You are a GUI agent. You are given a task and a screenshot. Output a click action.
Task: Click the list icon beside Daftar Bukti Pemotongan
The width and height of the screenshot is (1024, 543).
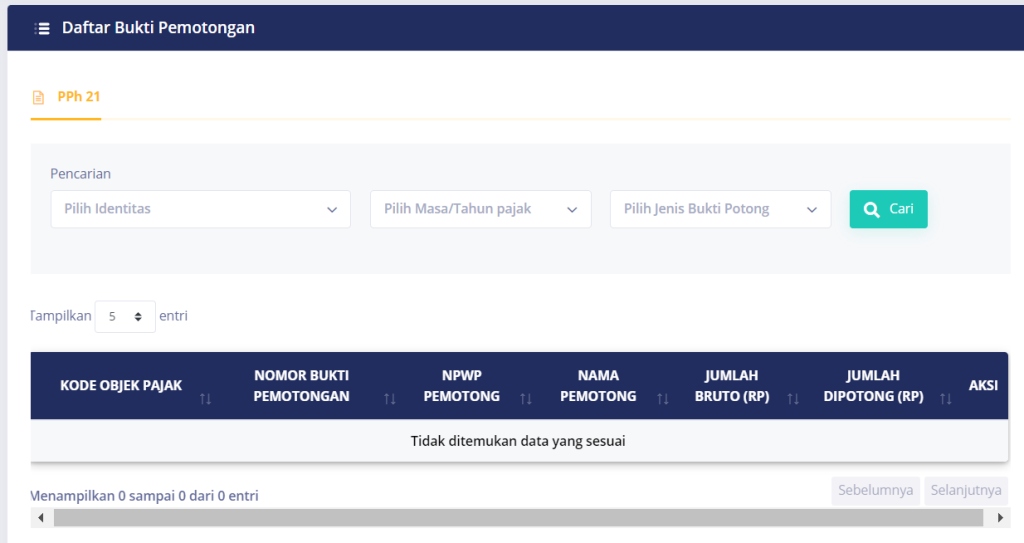pyautogui.click(x=42, y=28)
